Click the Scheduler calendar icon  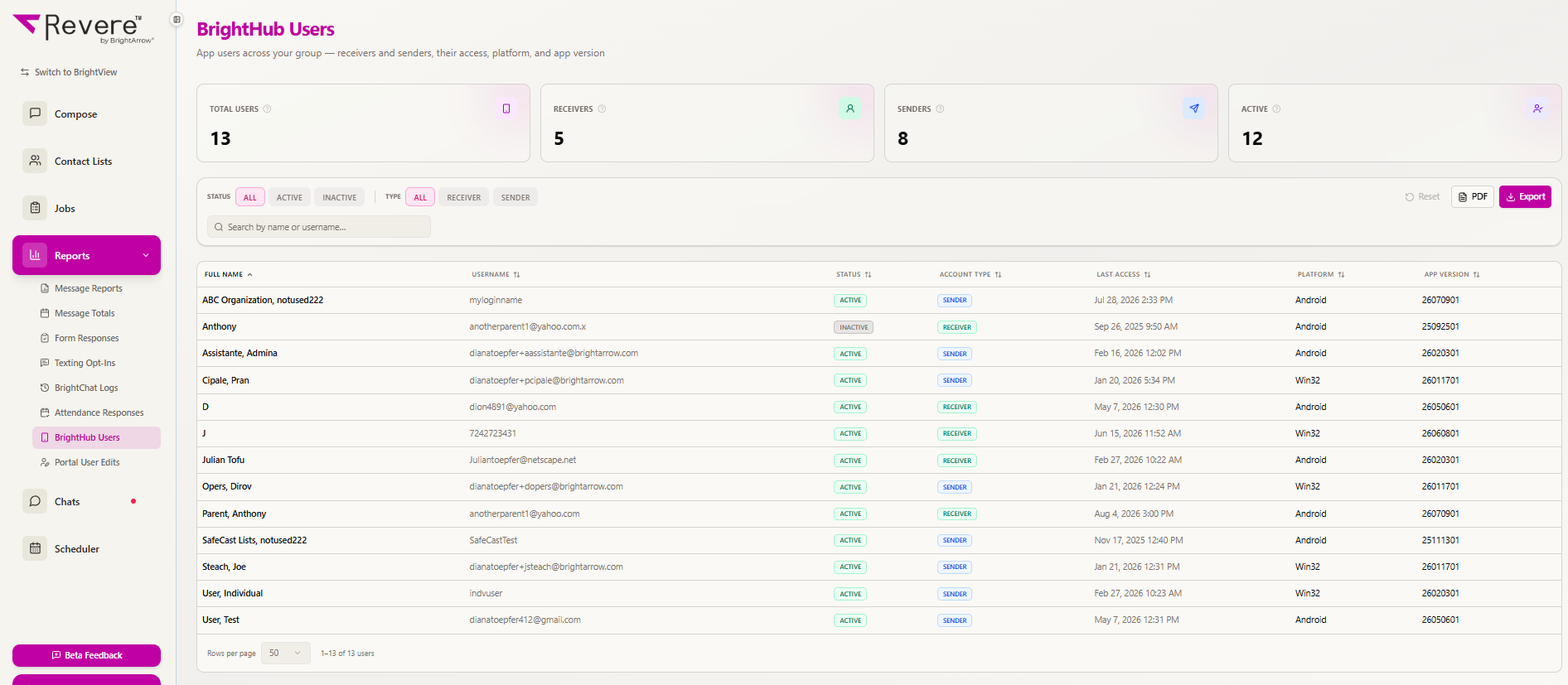(x=35, y=548)
